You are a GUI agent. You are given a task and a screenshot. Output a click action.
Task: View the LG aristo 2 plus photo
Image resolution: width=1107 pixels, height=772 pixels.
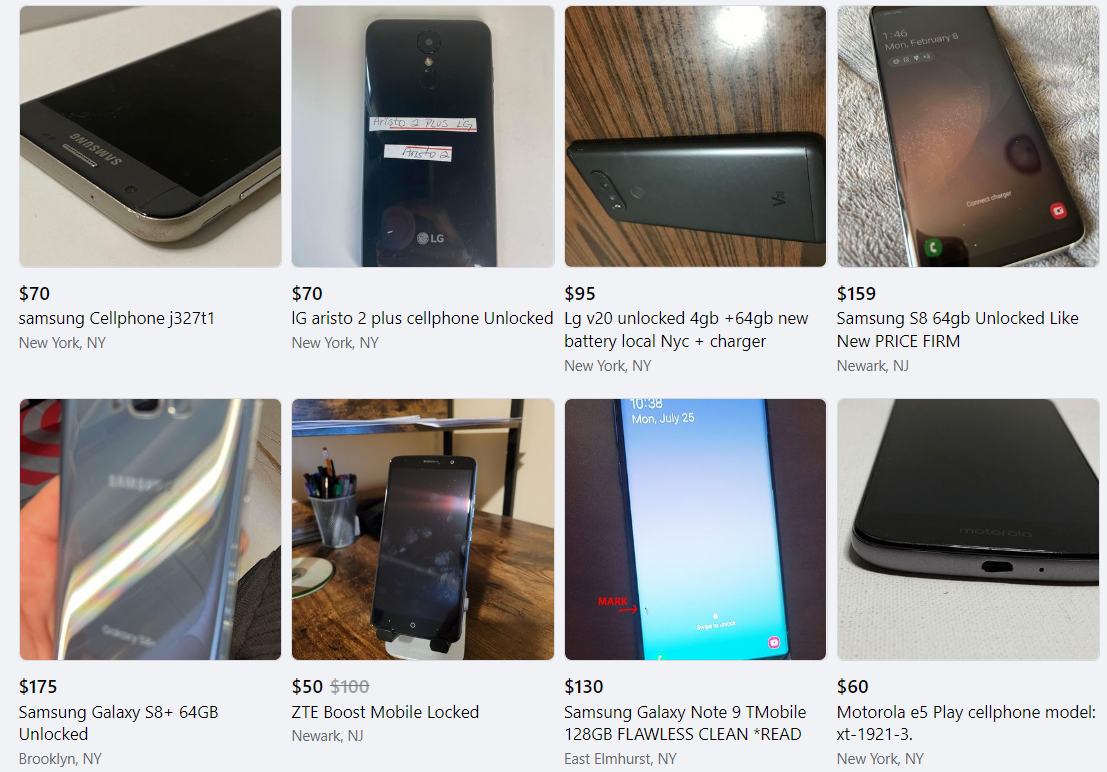[x=423, y=136]
